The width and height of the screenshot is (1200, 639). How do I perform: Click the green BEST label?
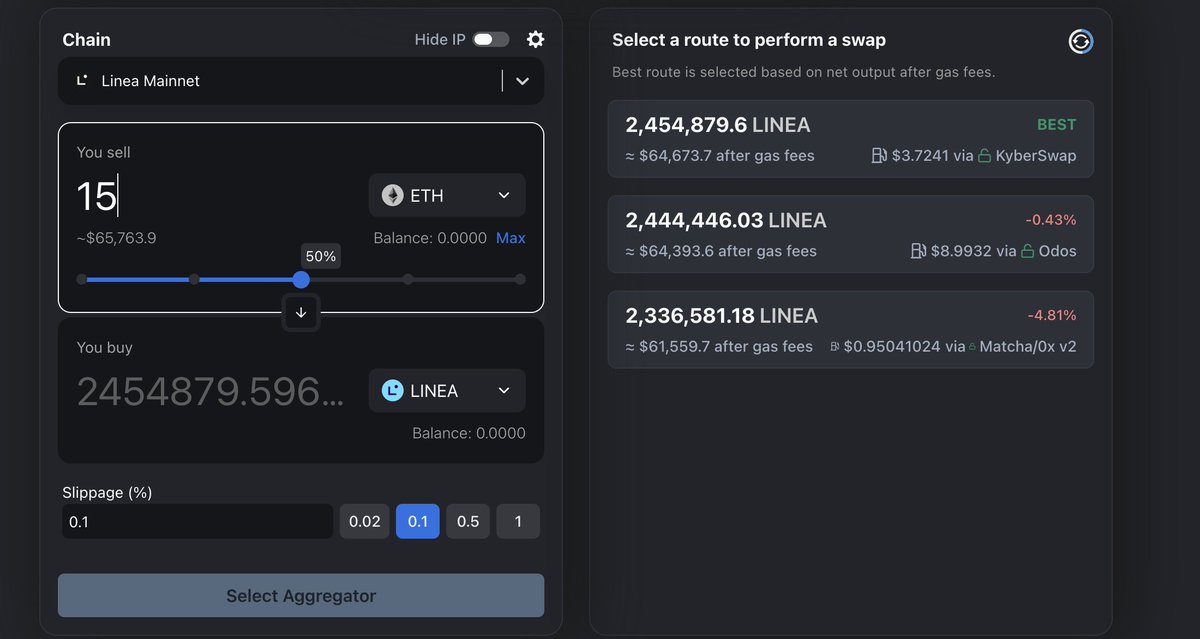1056,125
